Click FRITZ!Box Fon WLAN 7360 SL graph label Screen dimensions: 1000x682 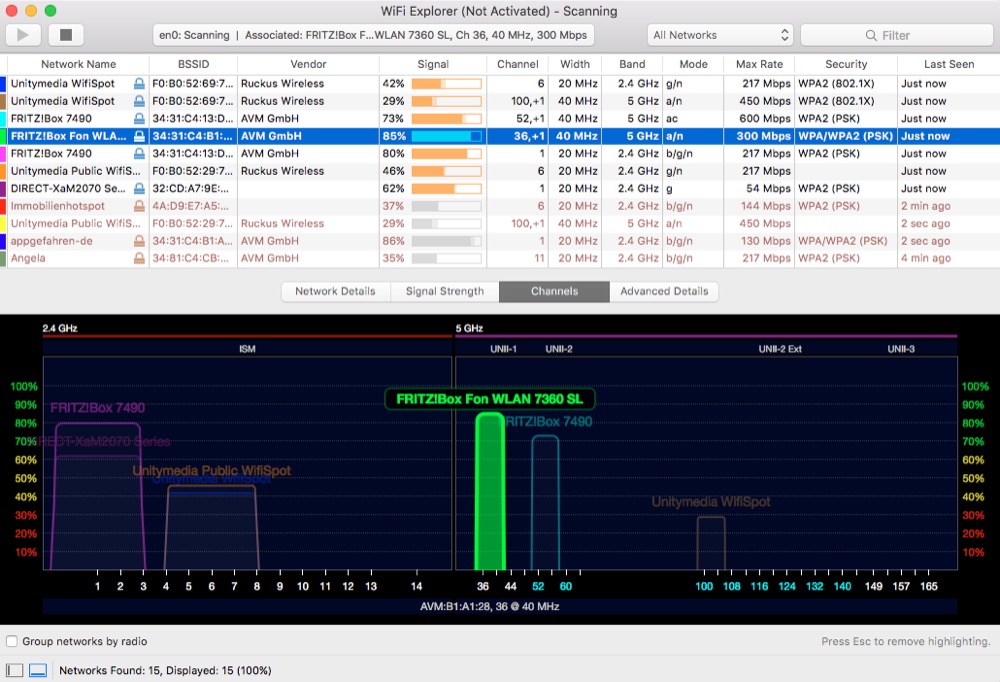(x=490, y=398)
